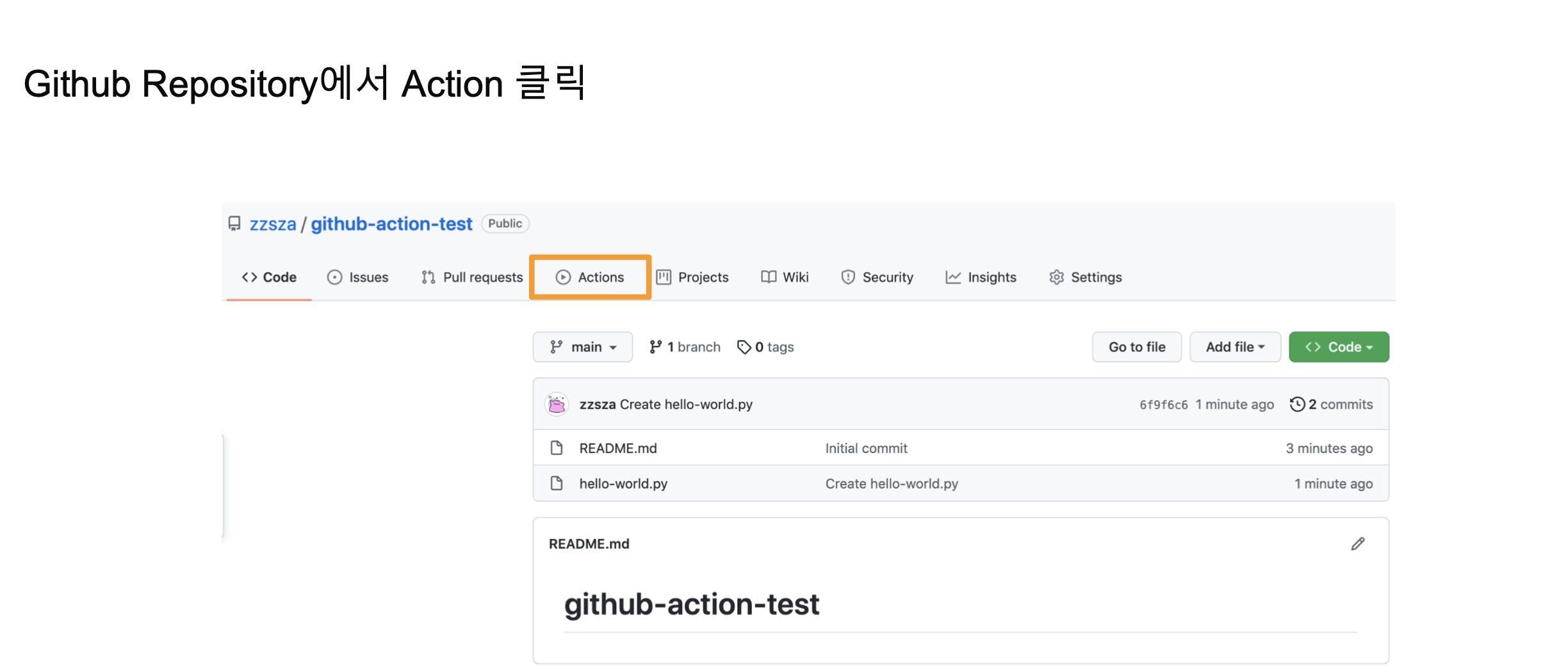Select the Code tab

[x=269, y=277]
